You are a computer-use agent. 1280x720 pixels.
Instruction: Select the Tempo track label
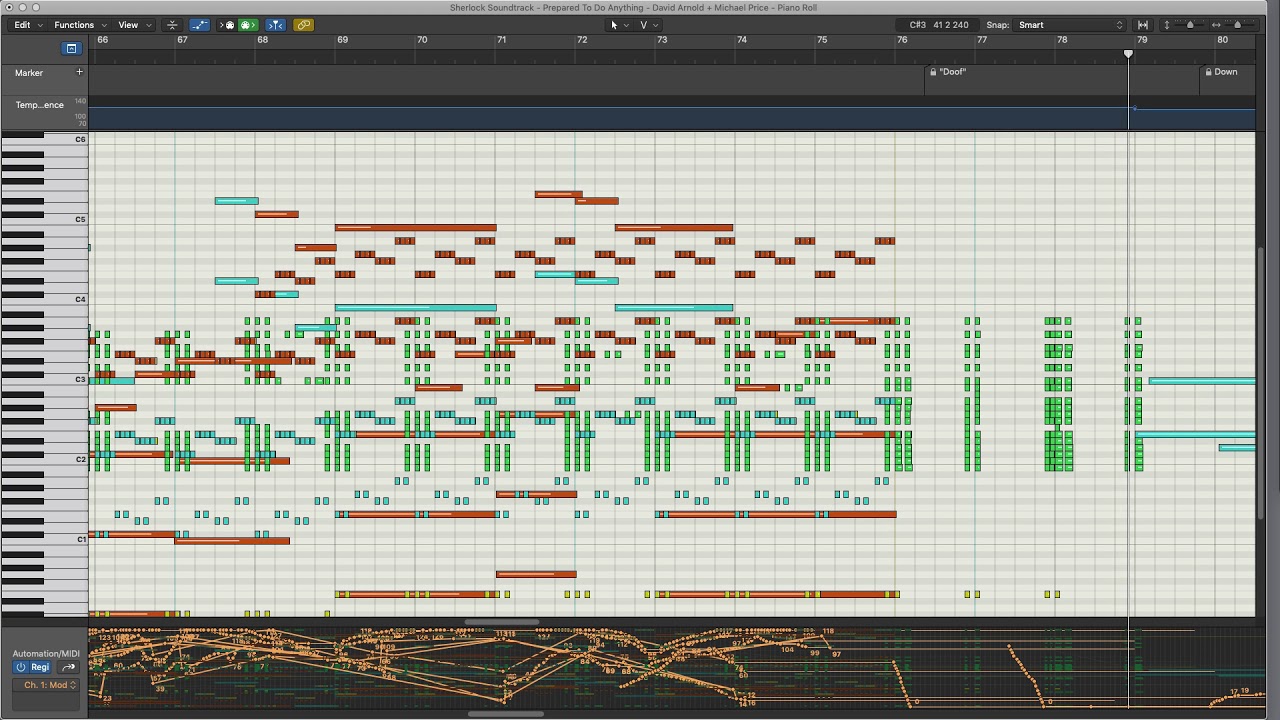pyautogui.click(x=39, y=105)
